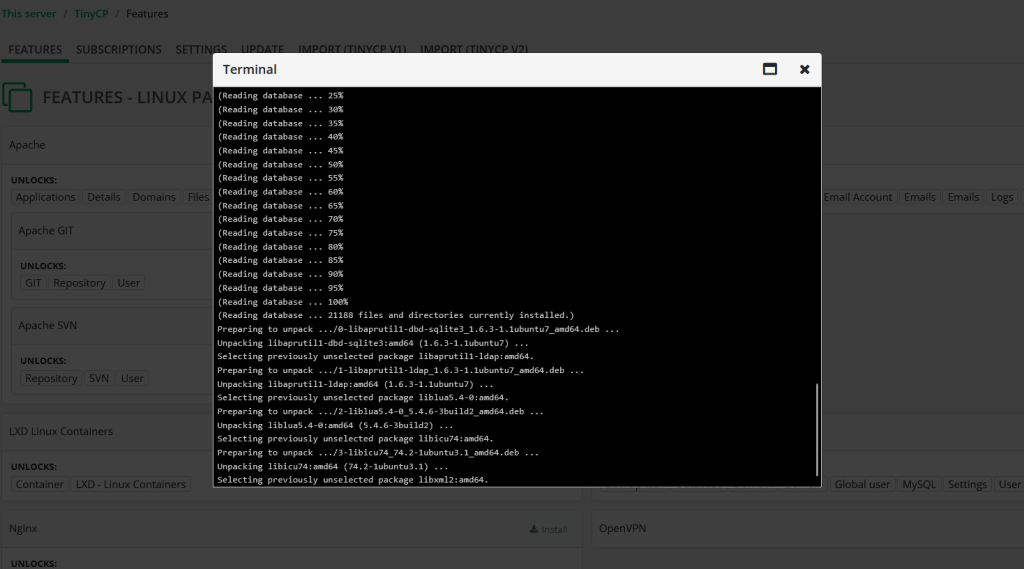Click the Apache Applications tag

click(x=46, y=197)
